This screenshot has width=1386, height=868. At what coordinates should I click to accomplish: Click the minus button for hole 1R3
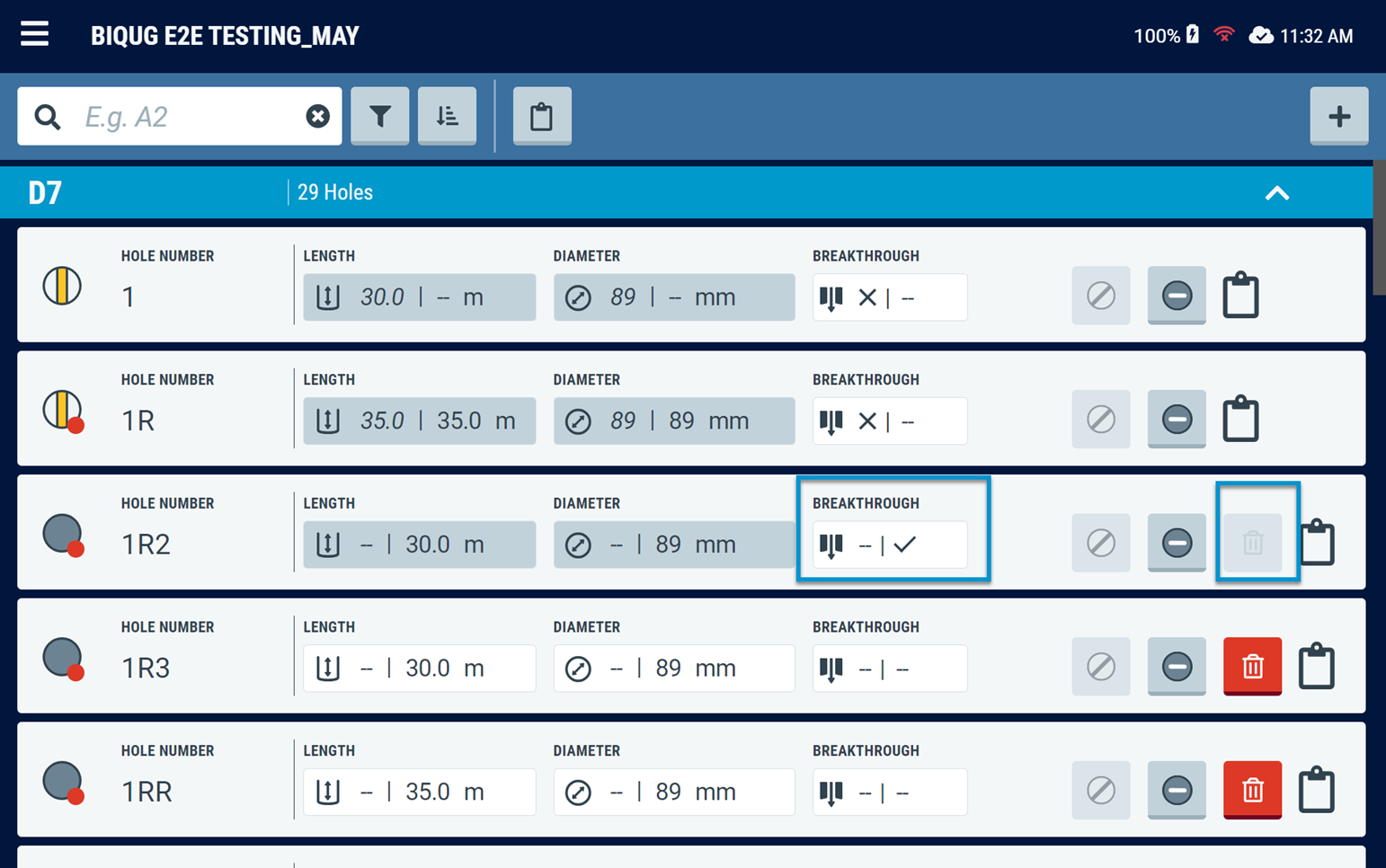coord(1177,667)
